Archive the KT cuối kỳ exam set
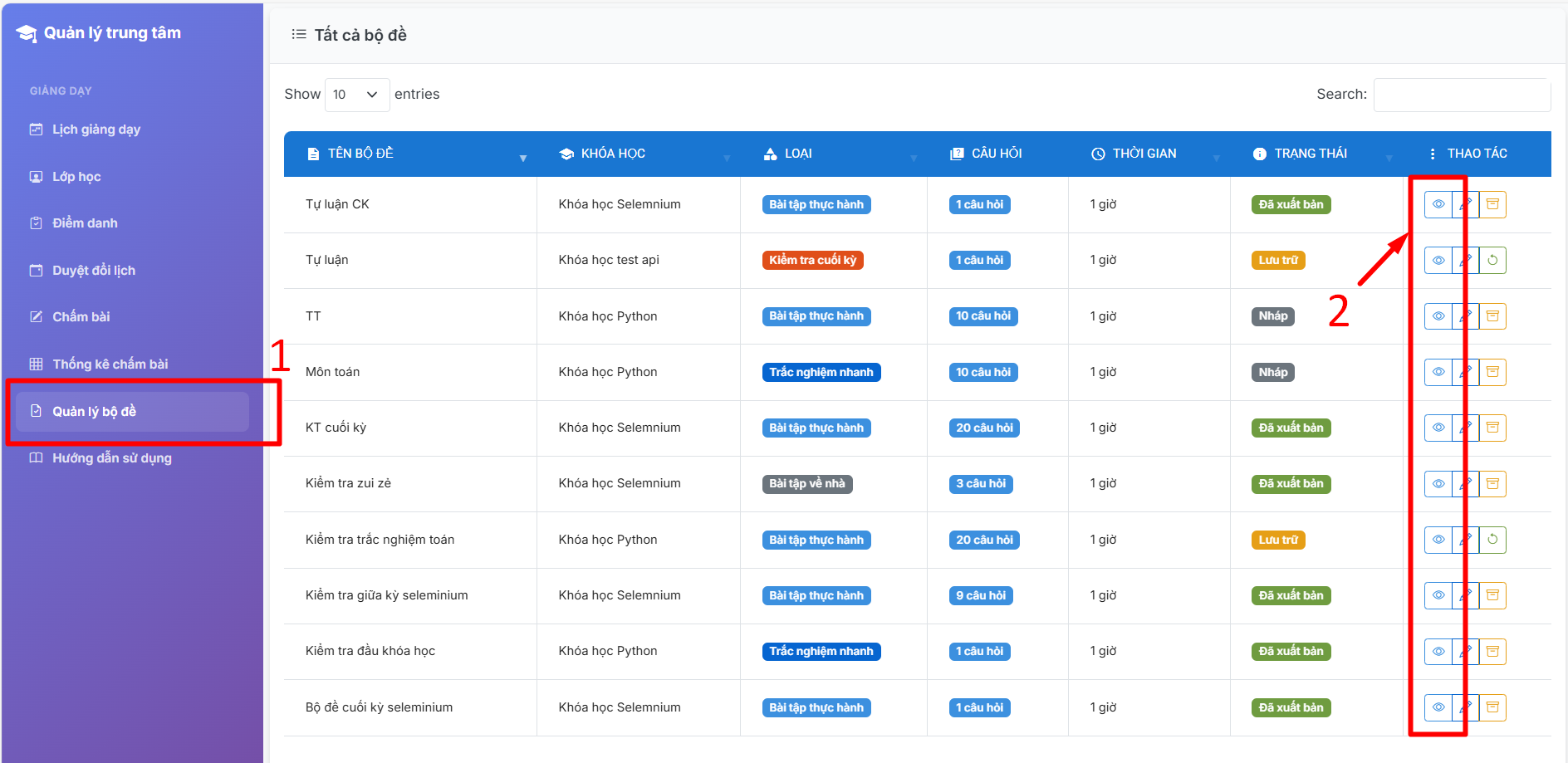The width and height of the screenshot is (1568, 763). point(1492,428)
